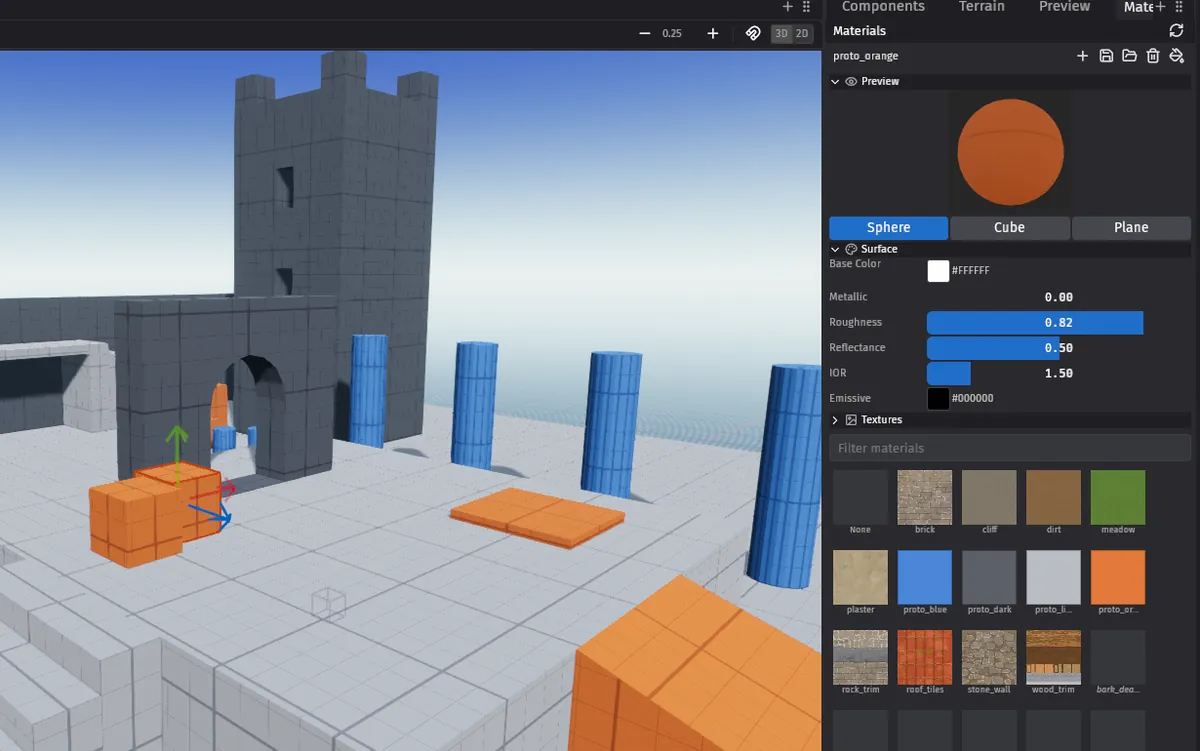The image size is (1200, 751).
Task: Refresh the Materials list
Action: pos(1176,31)
